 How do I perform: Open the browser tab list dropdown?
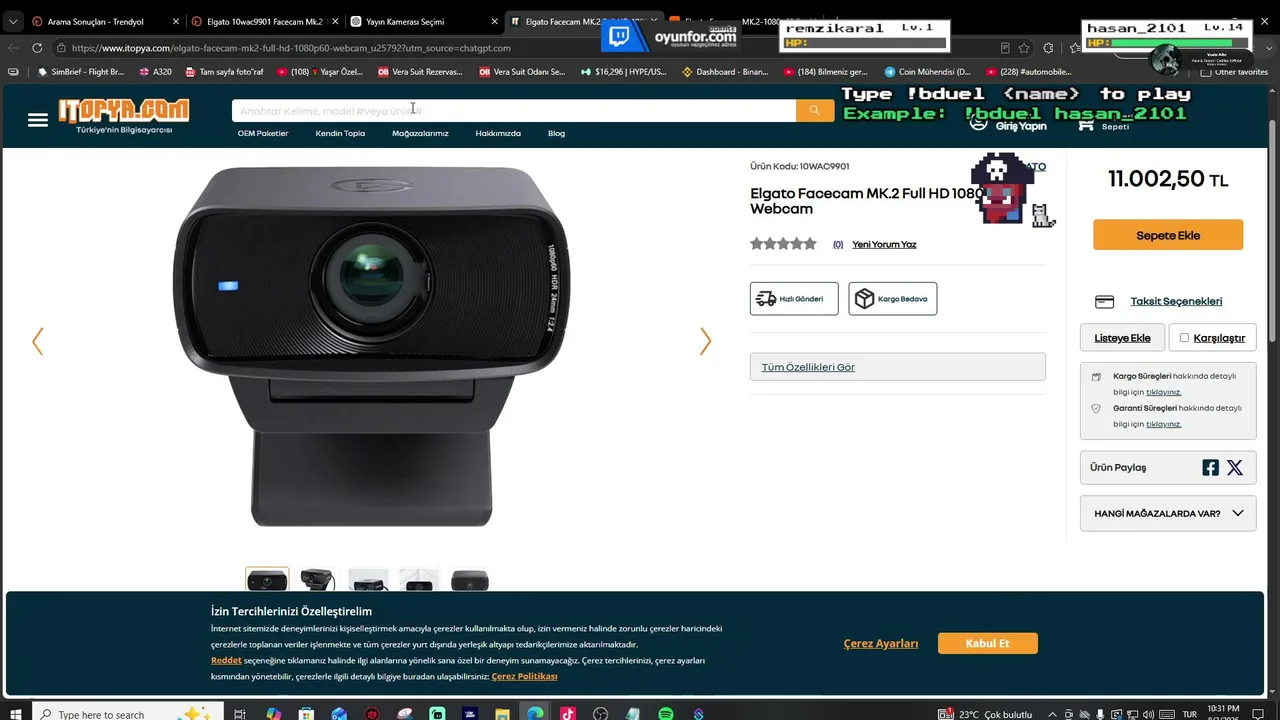pyautogui.click(x=13, y=21)
